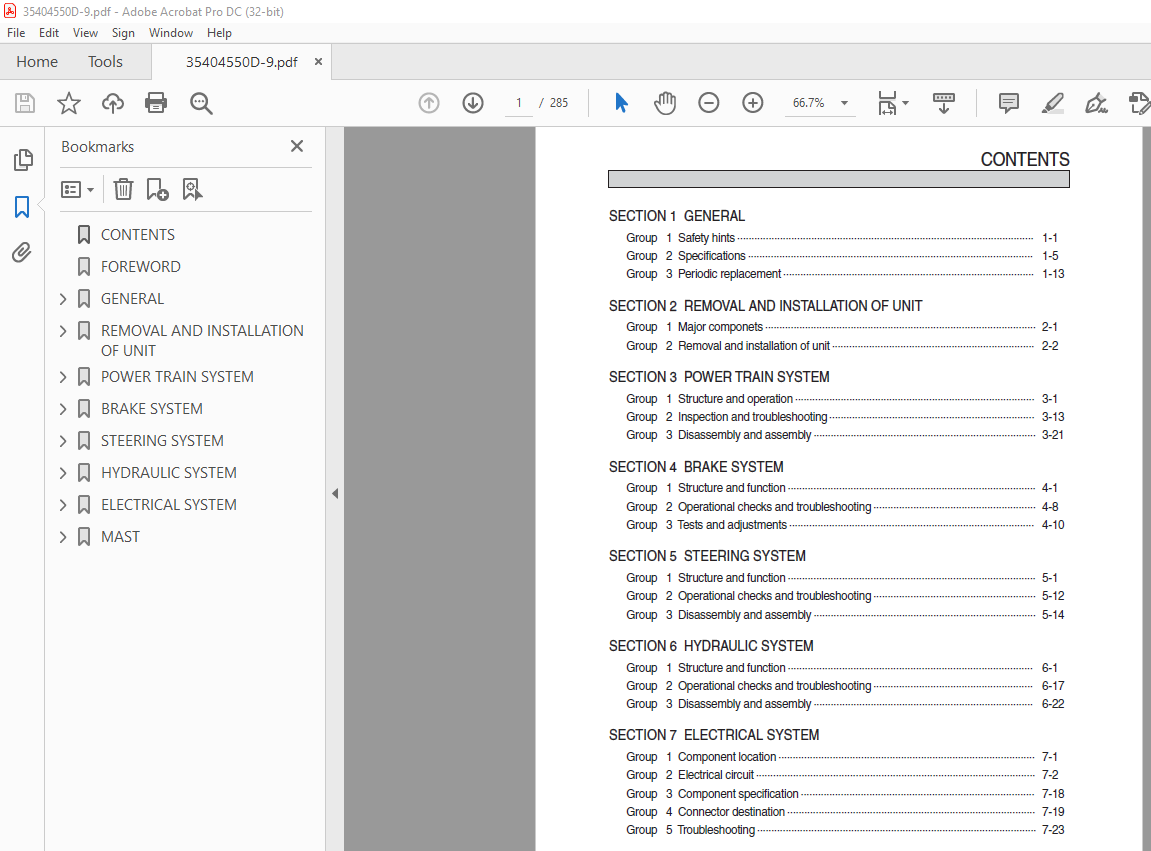Open the Find text magnifier tool
The height and width of the screenshot is (851, 1151).
(201, 103)
